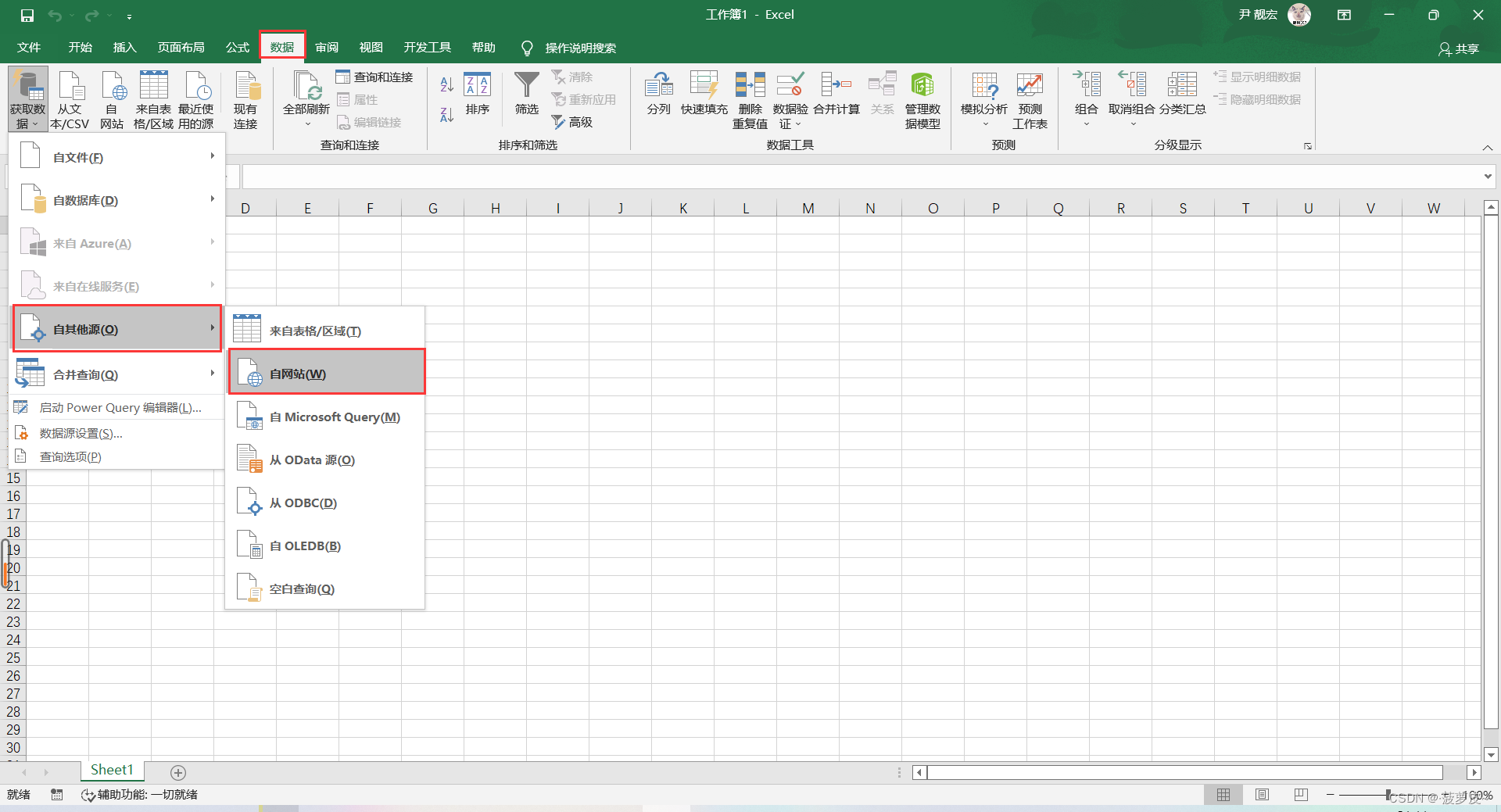Click the zoom slider in status bar

1388,795
